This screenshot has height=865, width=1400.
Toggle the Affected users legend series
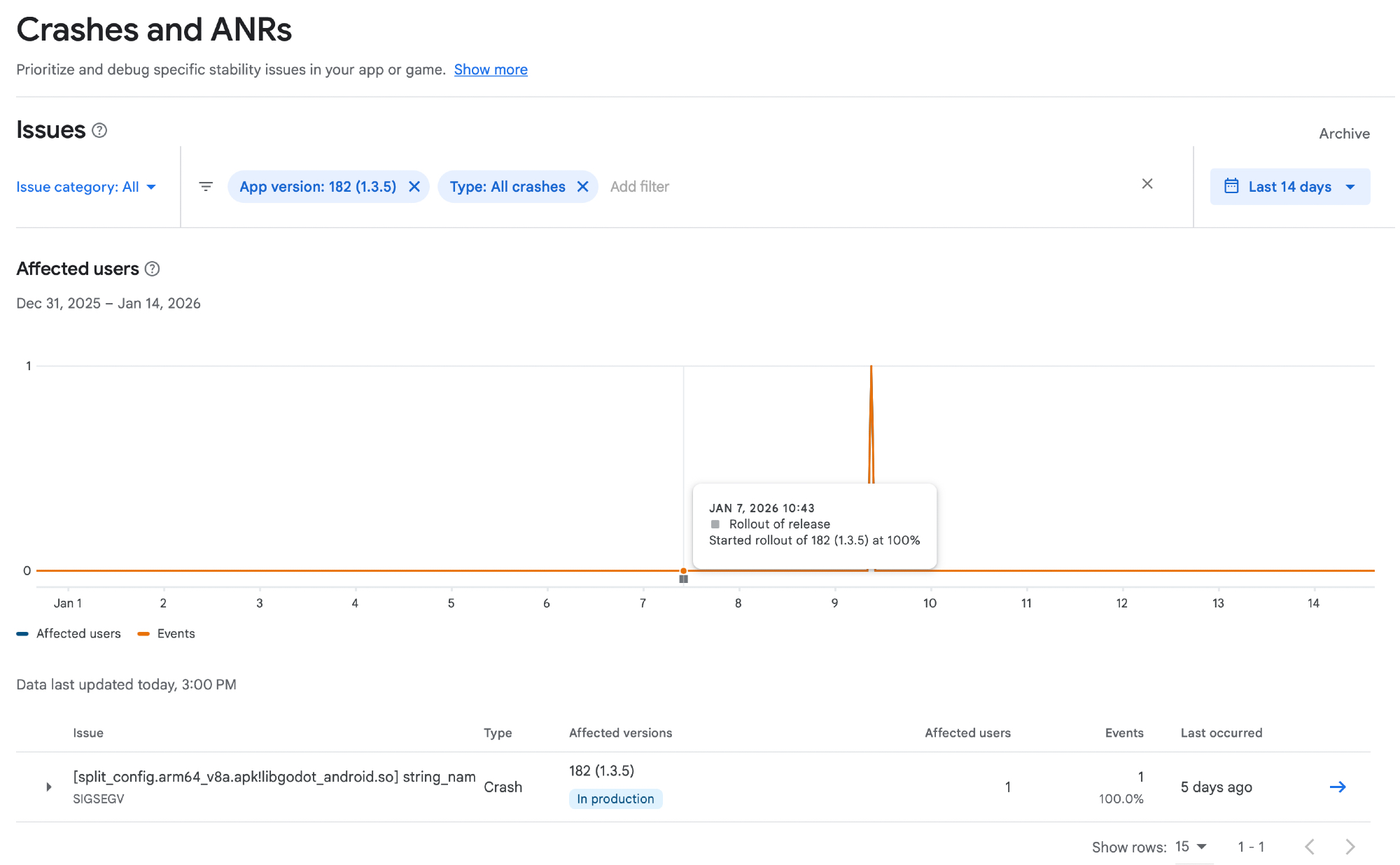pos(69,634)
